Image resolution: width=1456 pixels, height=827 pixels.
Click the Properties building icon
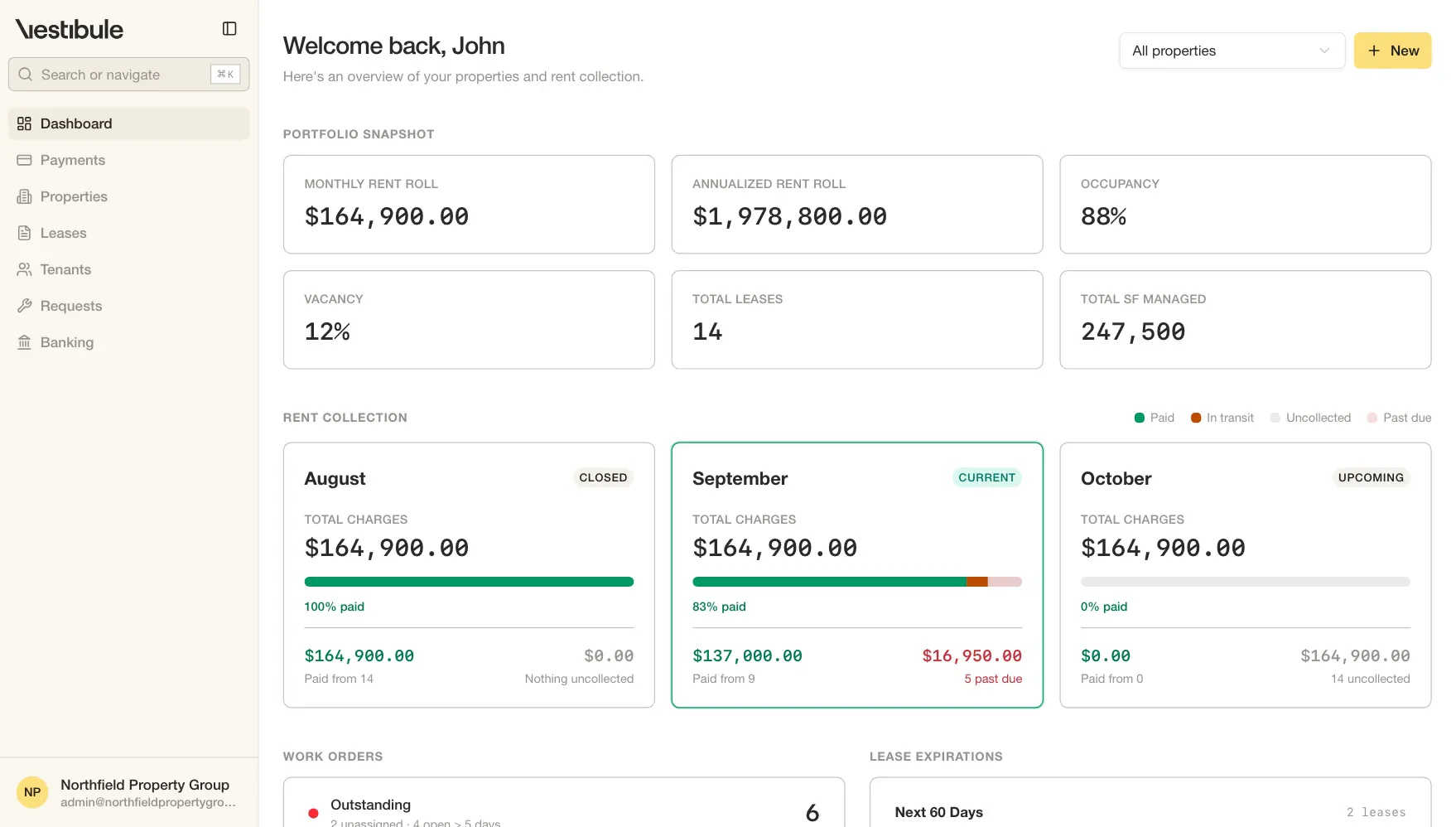click(24, 196)
